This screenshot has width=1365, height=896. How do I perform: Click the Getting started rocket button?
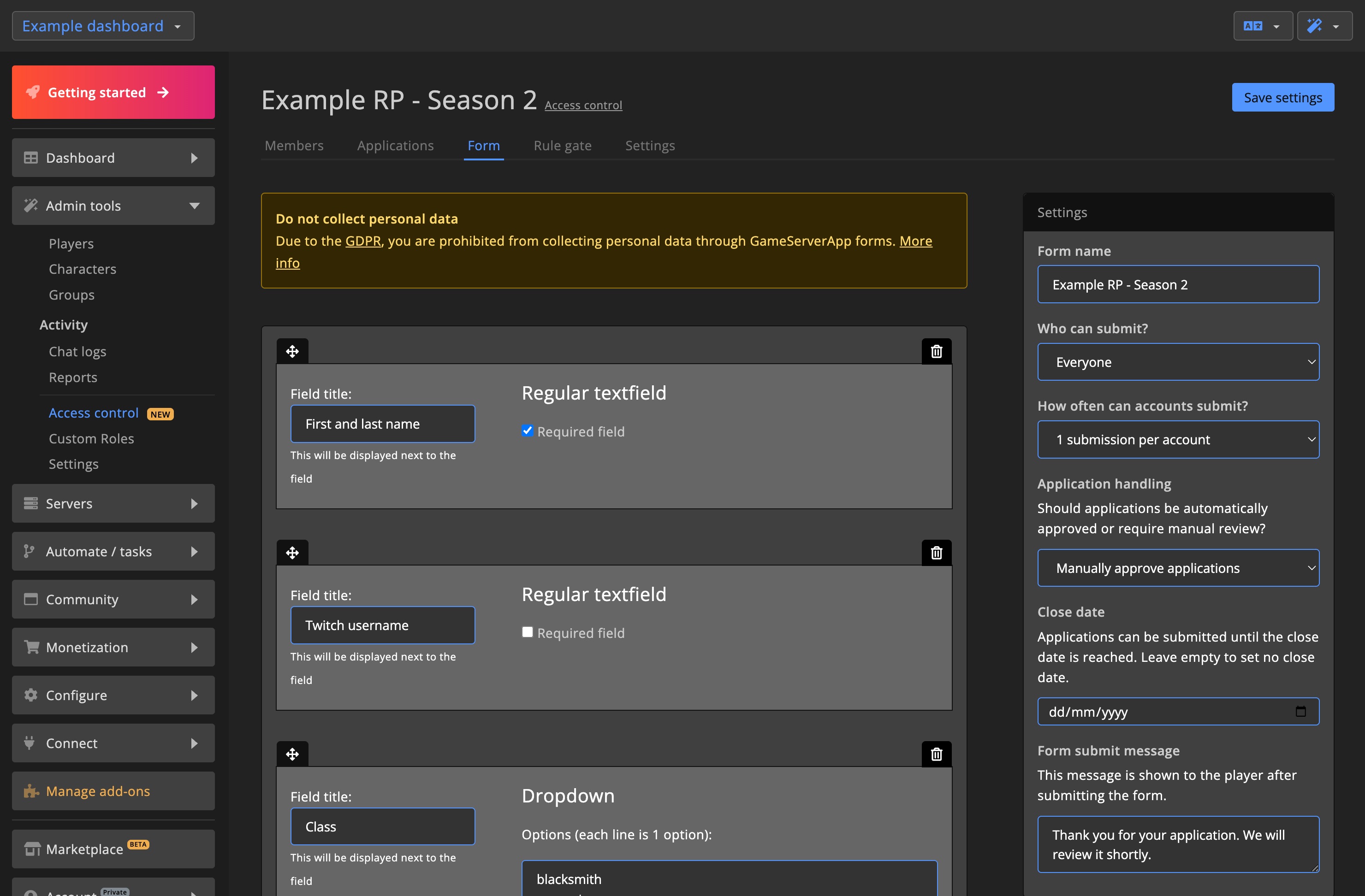click(113, 92)
